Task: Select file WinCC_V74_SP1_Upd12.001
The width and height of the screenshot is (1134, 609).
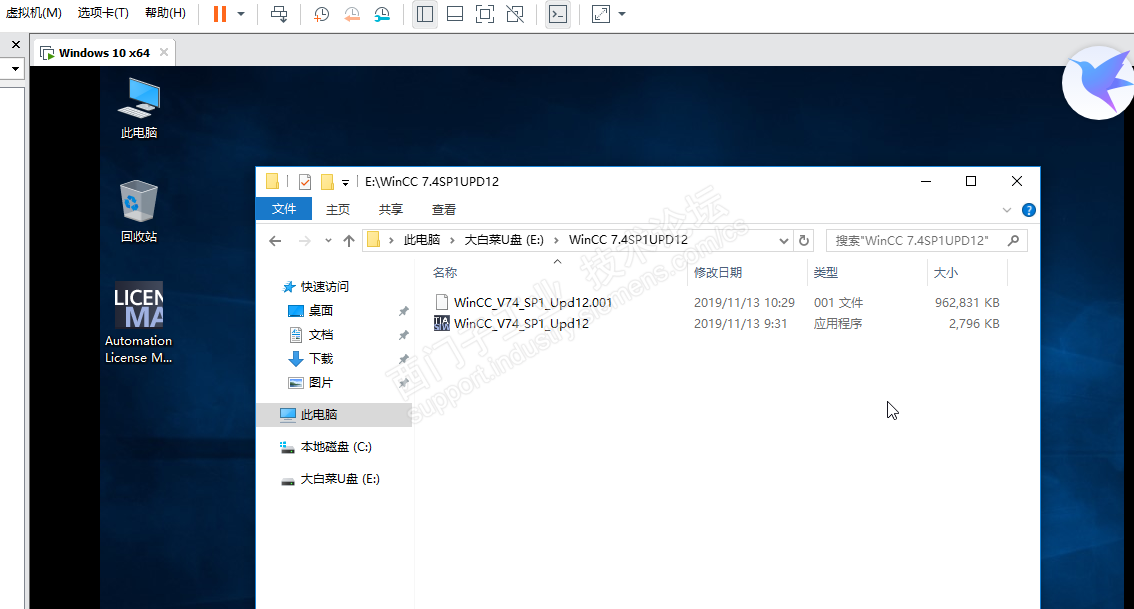Action: (x=532, y=302)
